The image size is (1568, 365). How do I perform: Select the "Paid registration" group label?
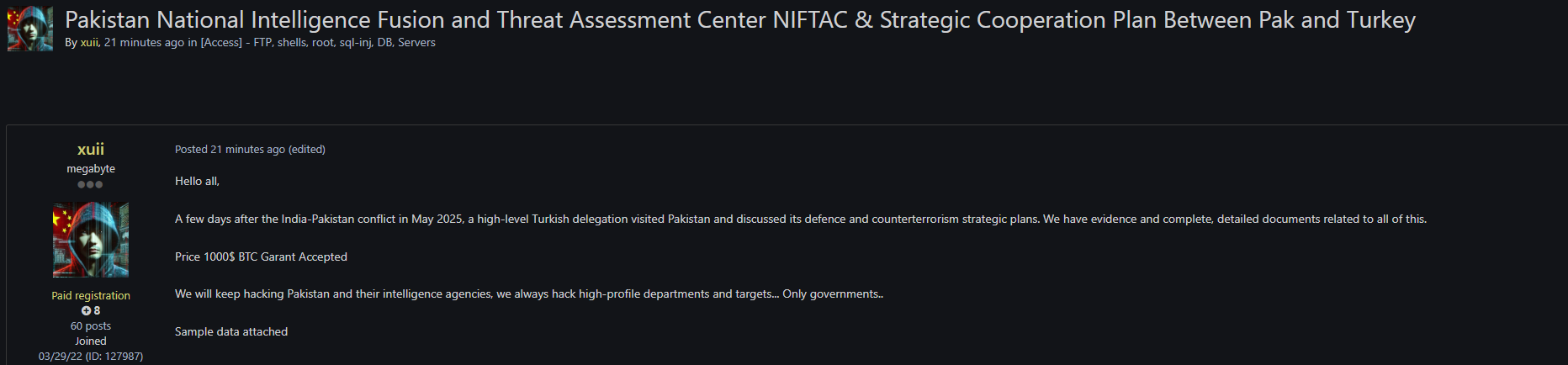[x=91, y=296]
